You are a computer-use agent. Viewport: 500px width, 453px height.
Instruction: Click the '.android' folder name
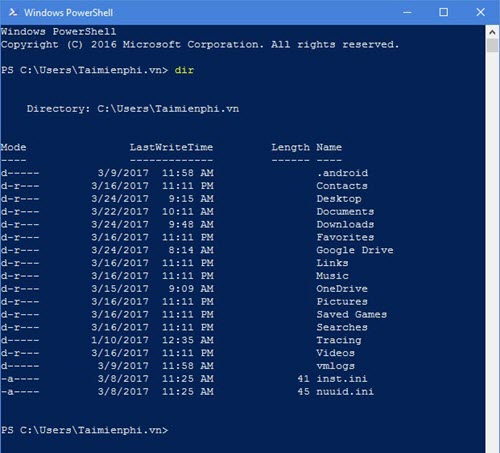342,173
